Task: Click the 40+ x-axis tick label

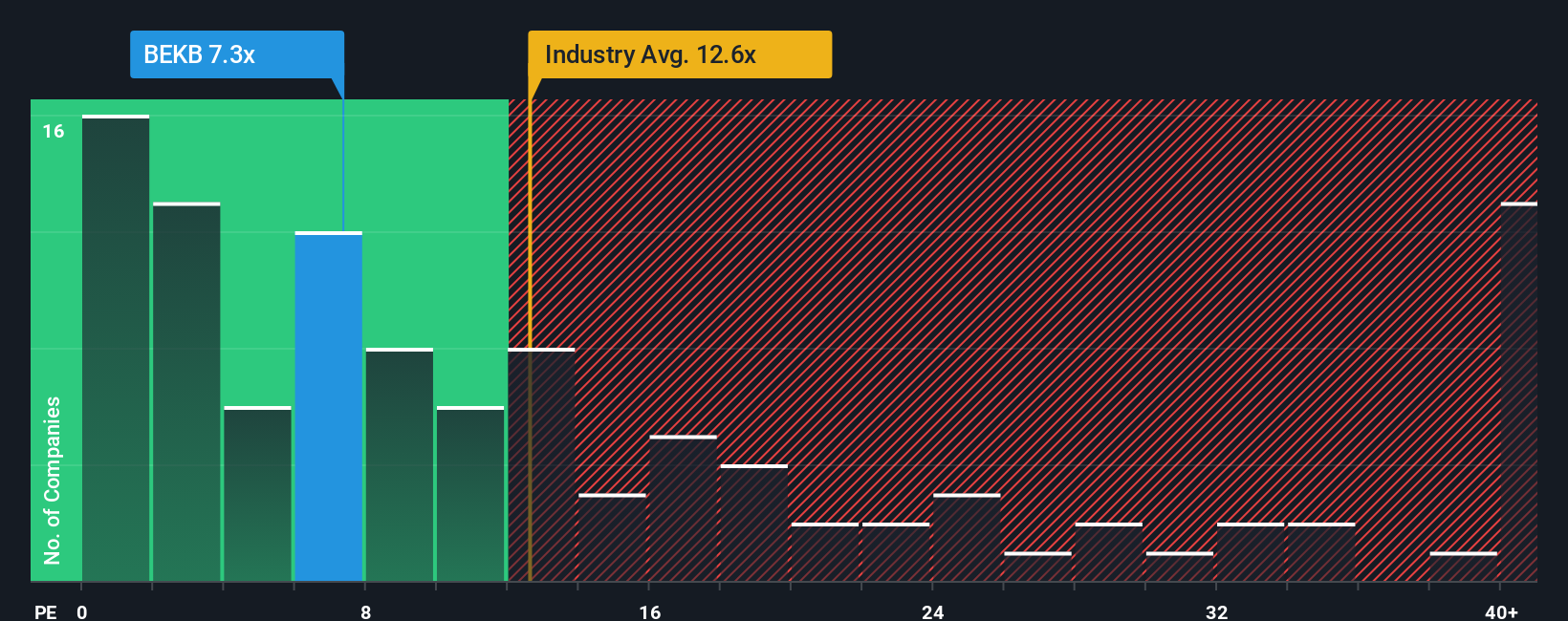Action: (1501, 611)
